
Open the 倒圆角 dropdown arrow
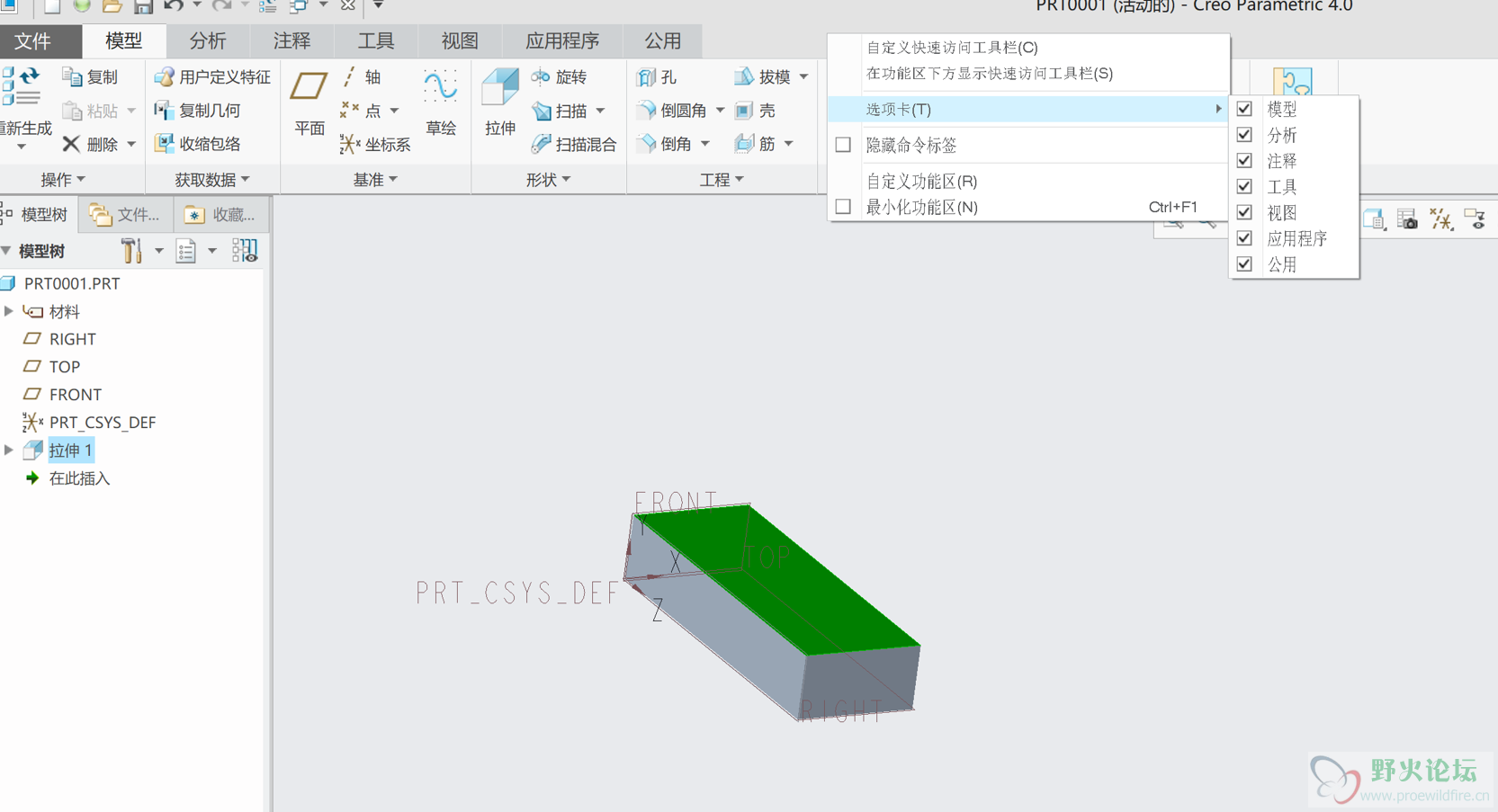pos(720,111)
